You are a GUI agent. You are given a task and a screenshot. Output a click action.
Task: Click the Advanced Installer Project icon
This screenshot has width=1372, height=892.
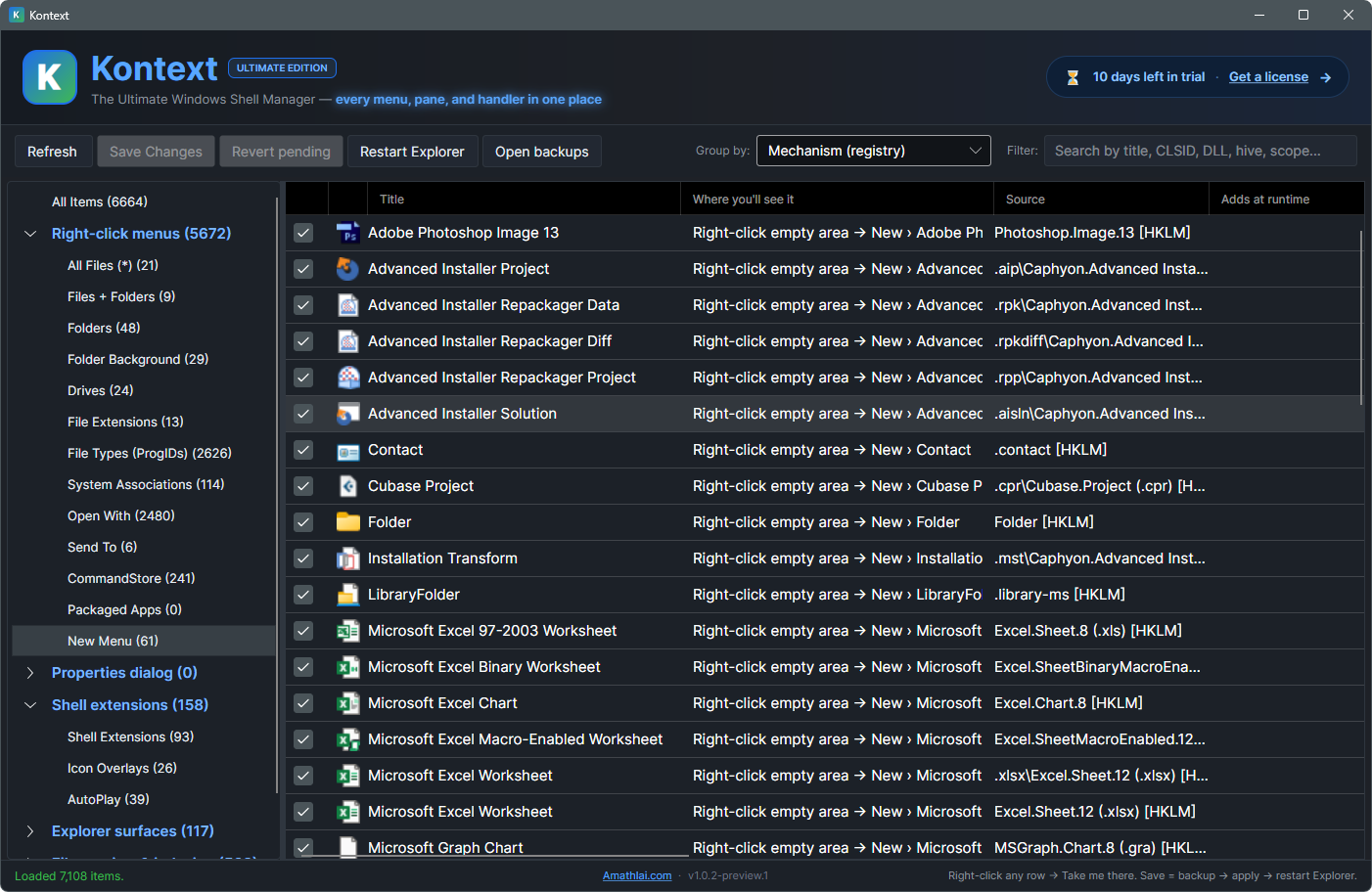coord(347,269)
